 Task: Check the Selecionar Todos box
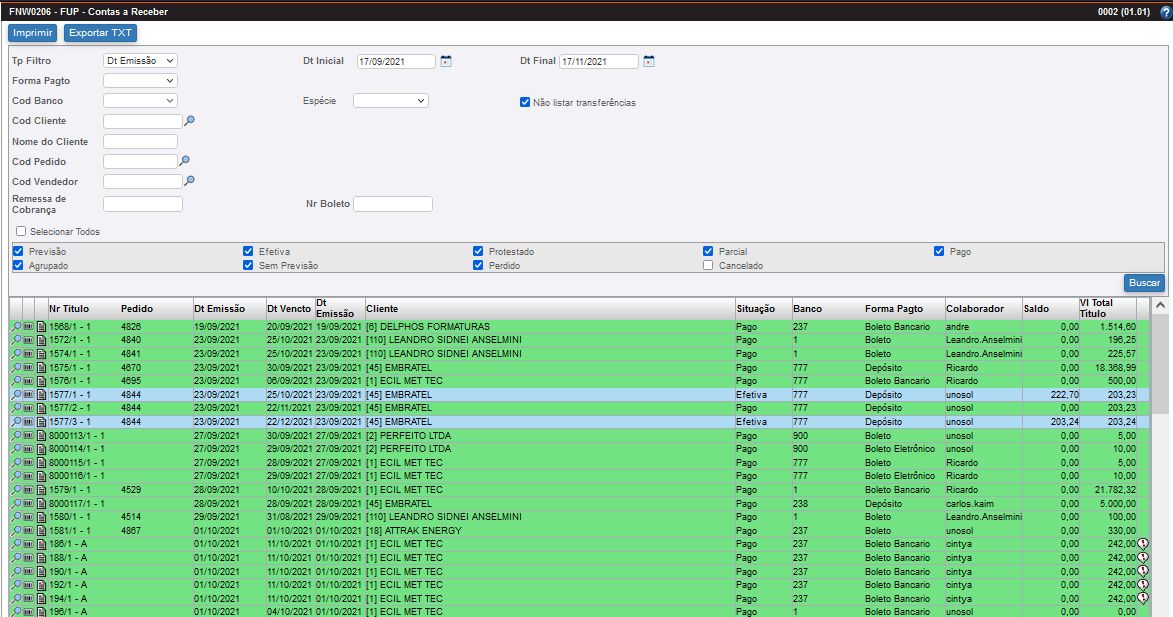[x=21, y=231]
